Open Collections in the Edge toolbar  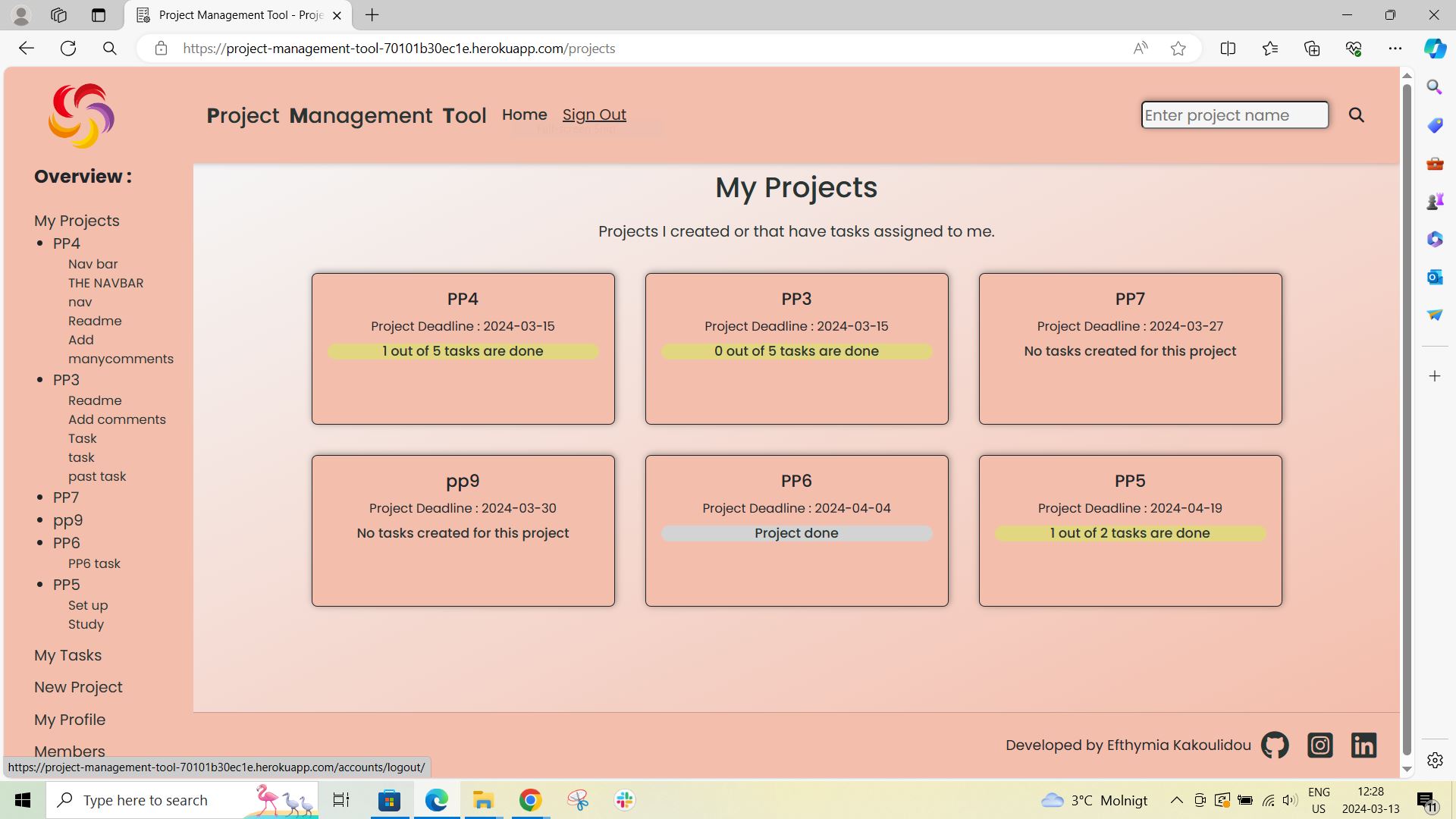pos(1311,48)
